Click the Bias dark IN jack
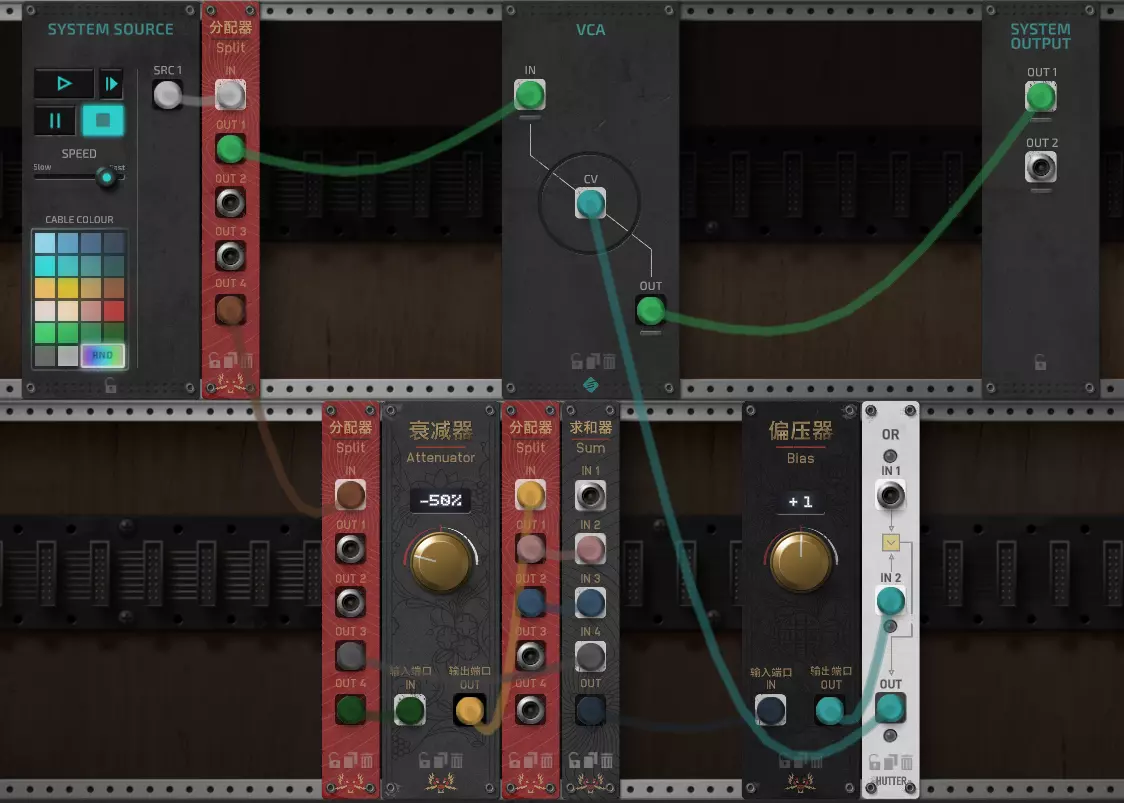 (x=771, y=711)
